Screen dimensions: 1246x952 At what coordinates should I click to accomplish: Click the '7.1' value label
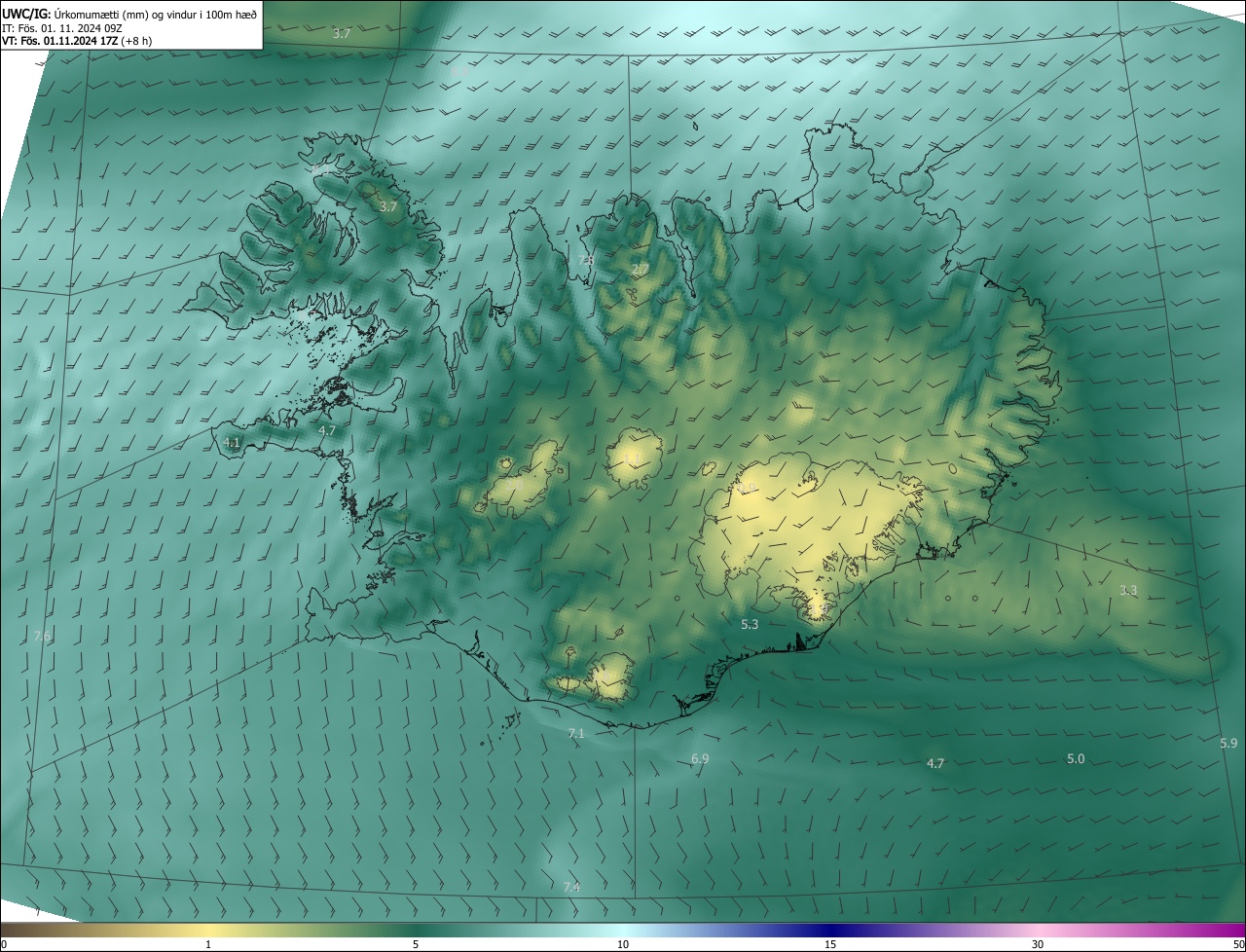click(575, 733)
